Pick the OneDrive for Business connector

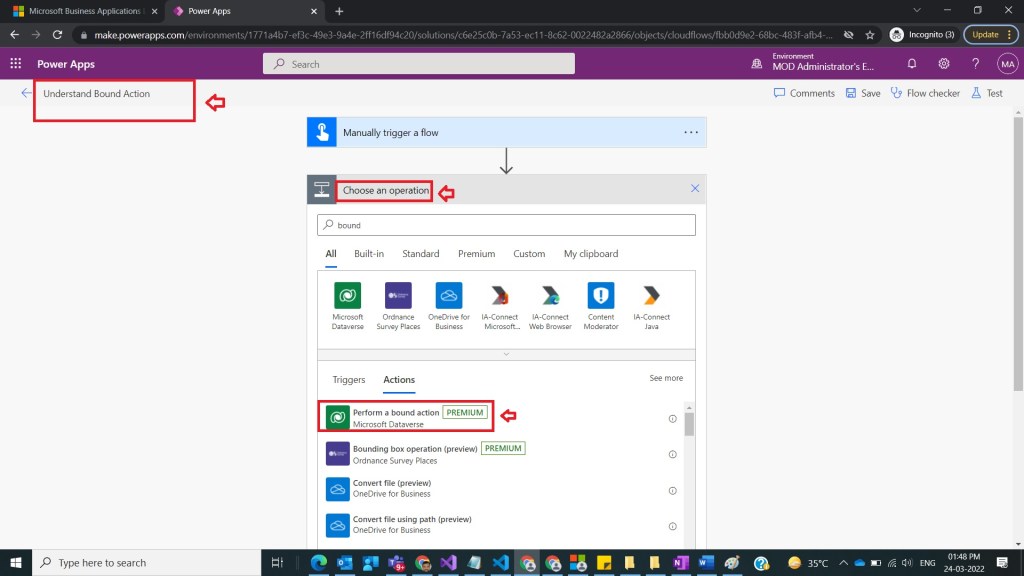point(448,296)
